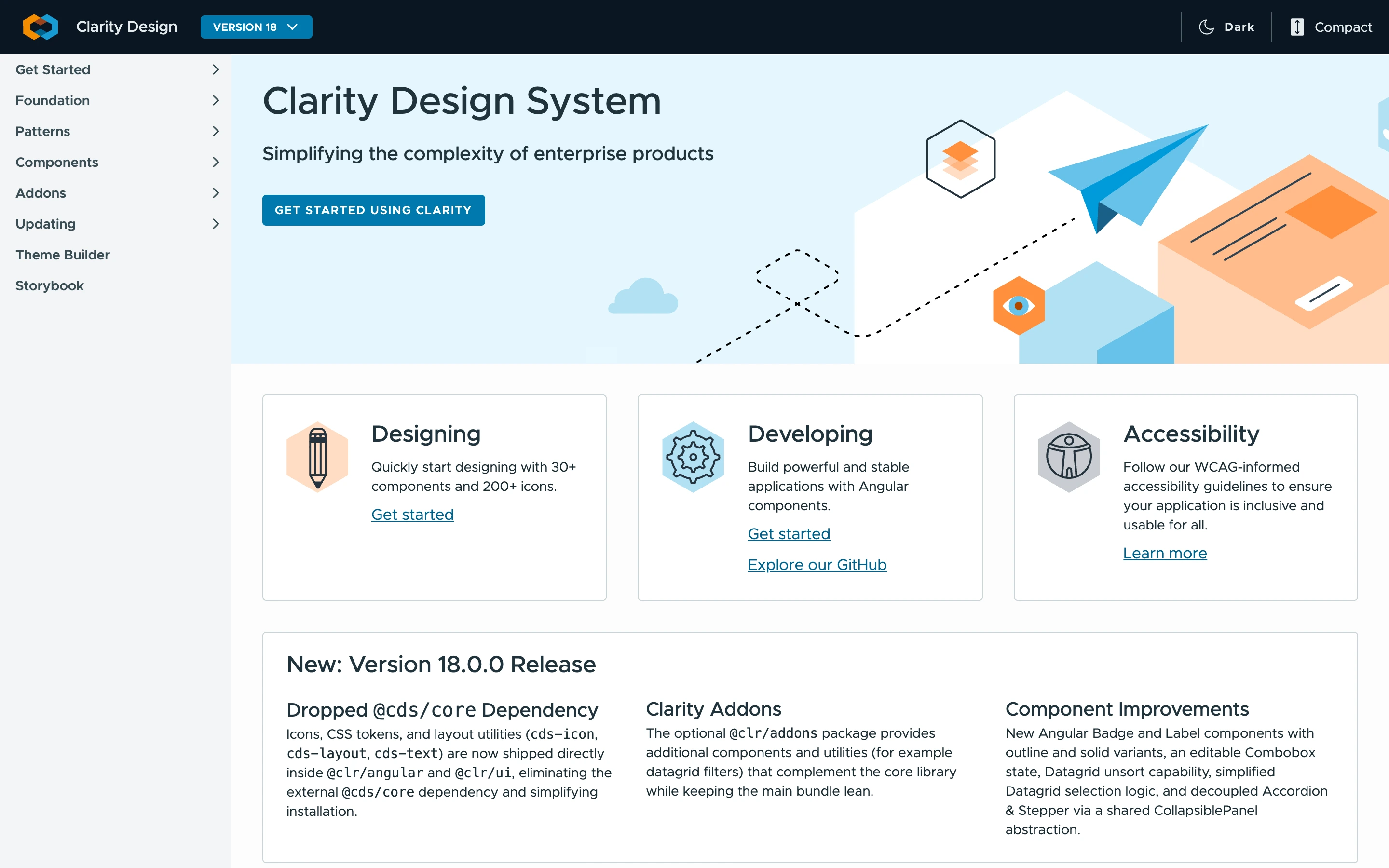
Task: Open the Version 18 dropdown
Action: (256, 27)
